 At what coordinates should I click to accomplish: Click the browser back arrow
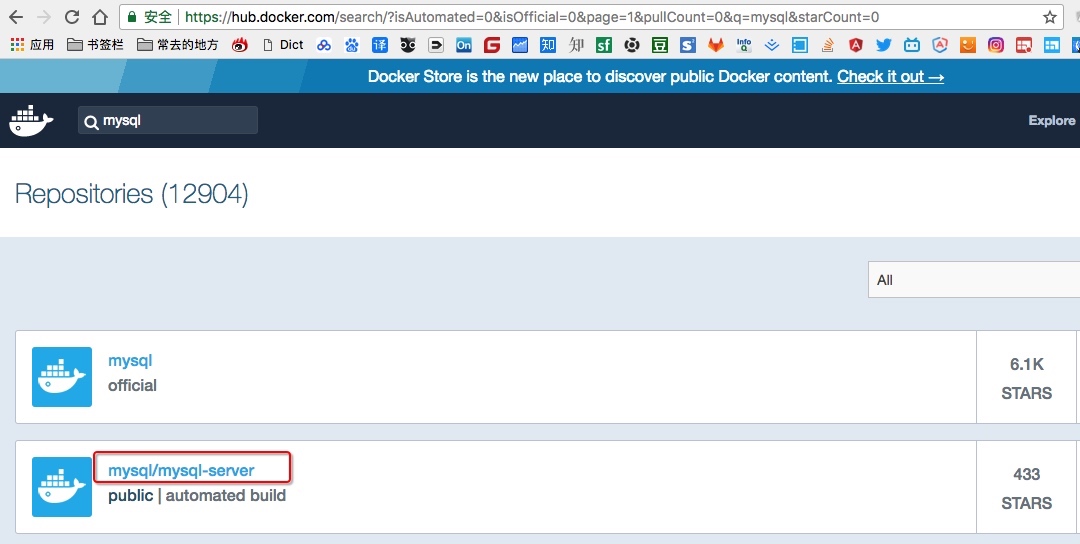(x=15, y=17)
